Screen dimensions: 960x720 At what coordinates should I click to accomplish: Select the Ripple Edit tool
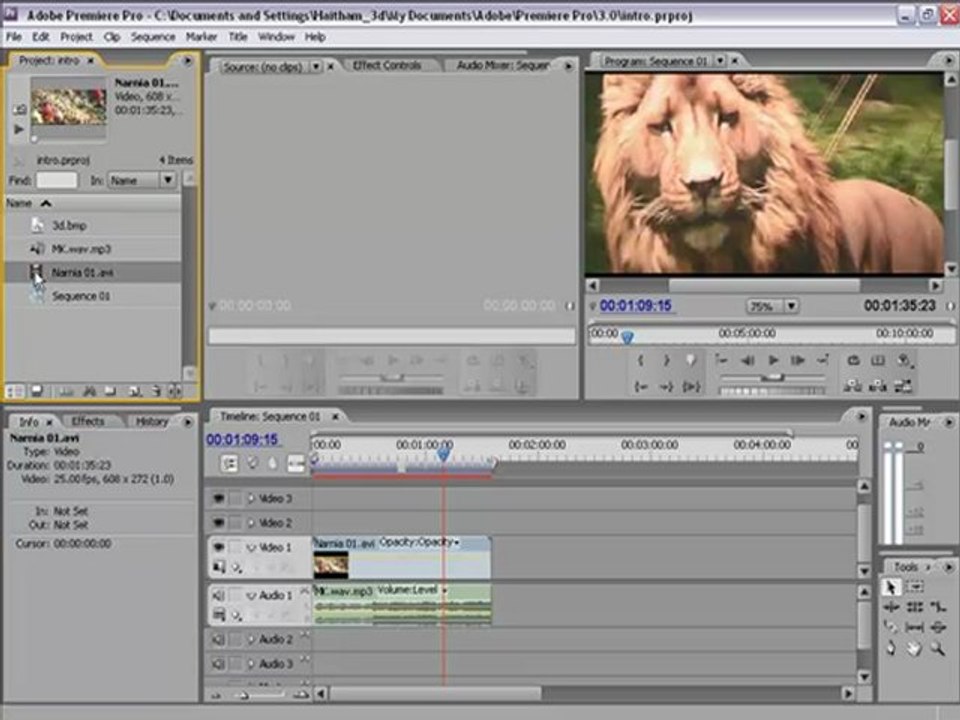click(891, 607)
